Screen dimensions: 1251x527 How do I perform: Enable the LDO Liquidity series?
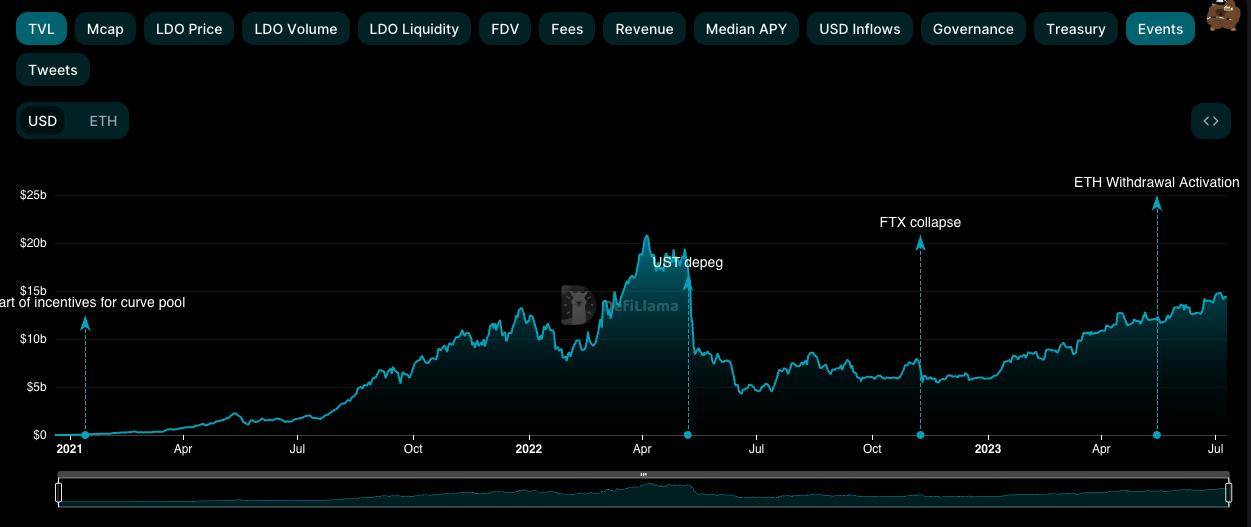(414, 29)
